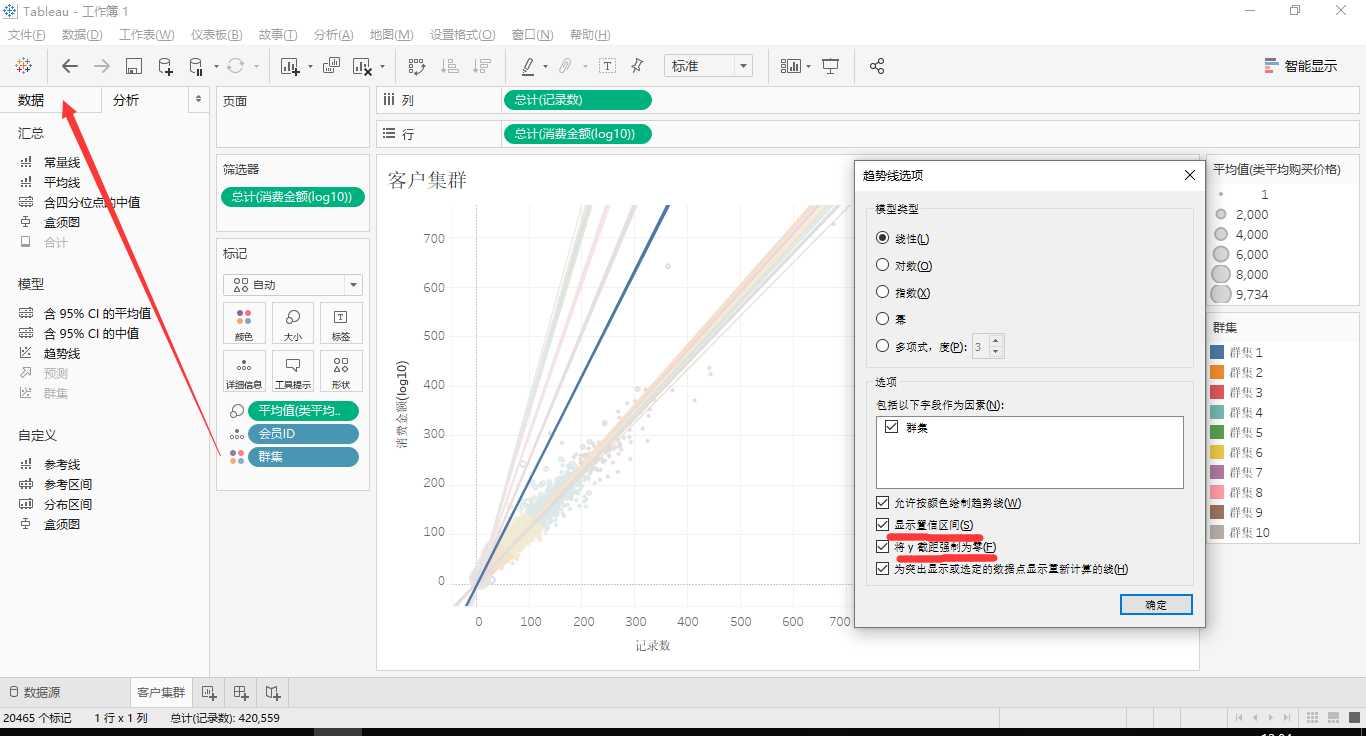The image size is (1366, 736).
Task: Click the save workbook icon
Action: [x=134, y=66]
